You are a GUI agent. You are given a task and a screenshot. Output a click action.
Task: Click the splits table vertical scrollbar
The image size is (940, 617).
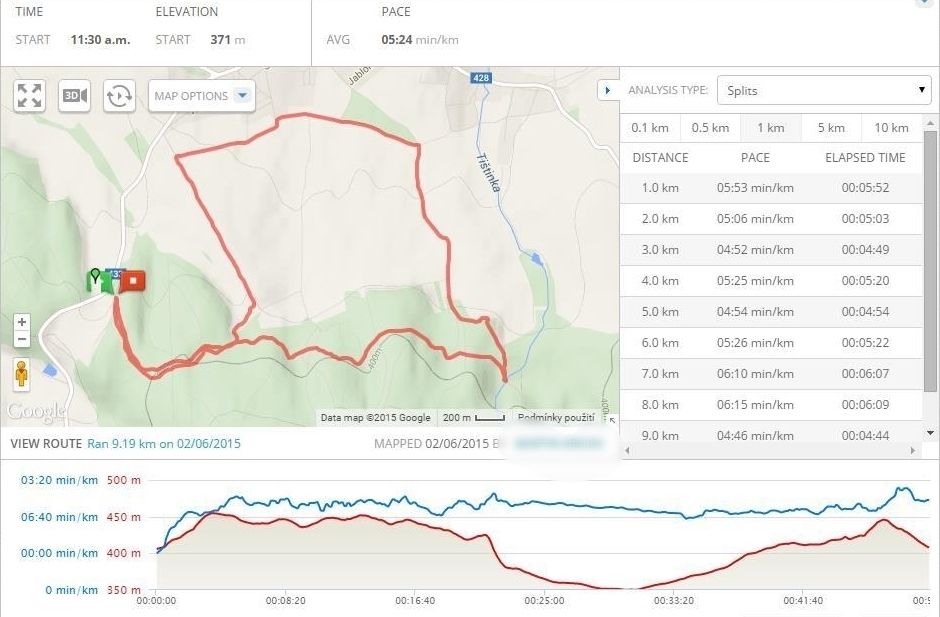tap(930, 260)
